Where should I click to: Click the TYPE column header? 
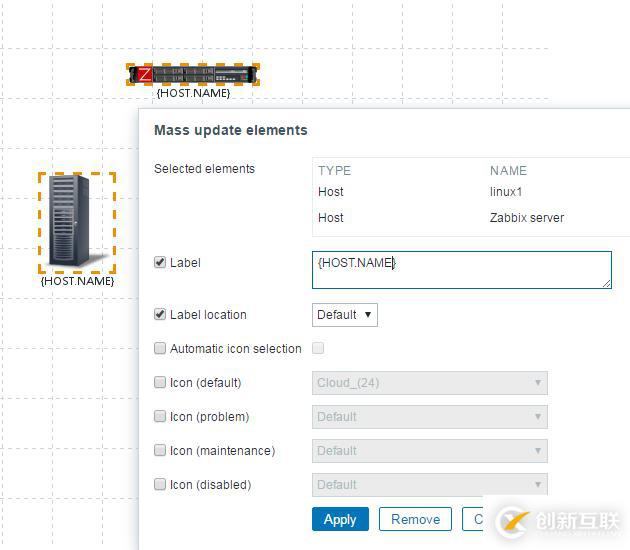coord(334,171)
